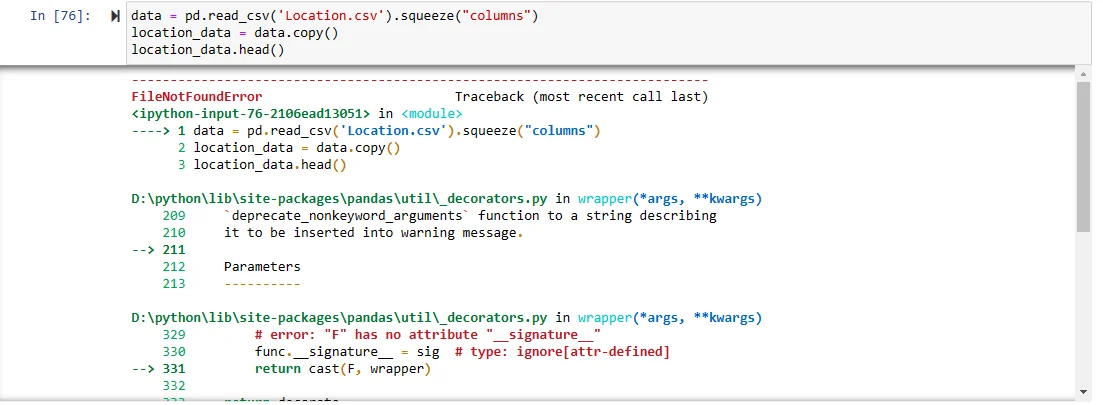1103x405 pixels.
Task: Click the output scrollbar thumb
Action: [x=1082, y=155]
